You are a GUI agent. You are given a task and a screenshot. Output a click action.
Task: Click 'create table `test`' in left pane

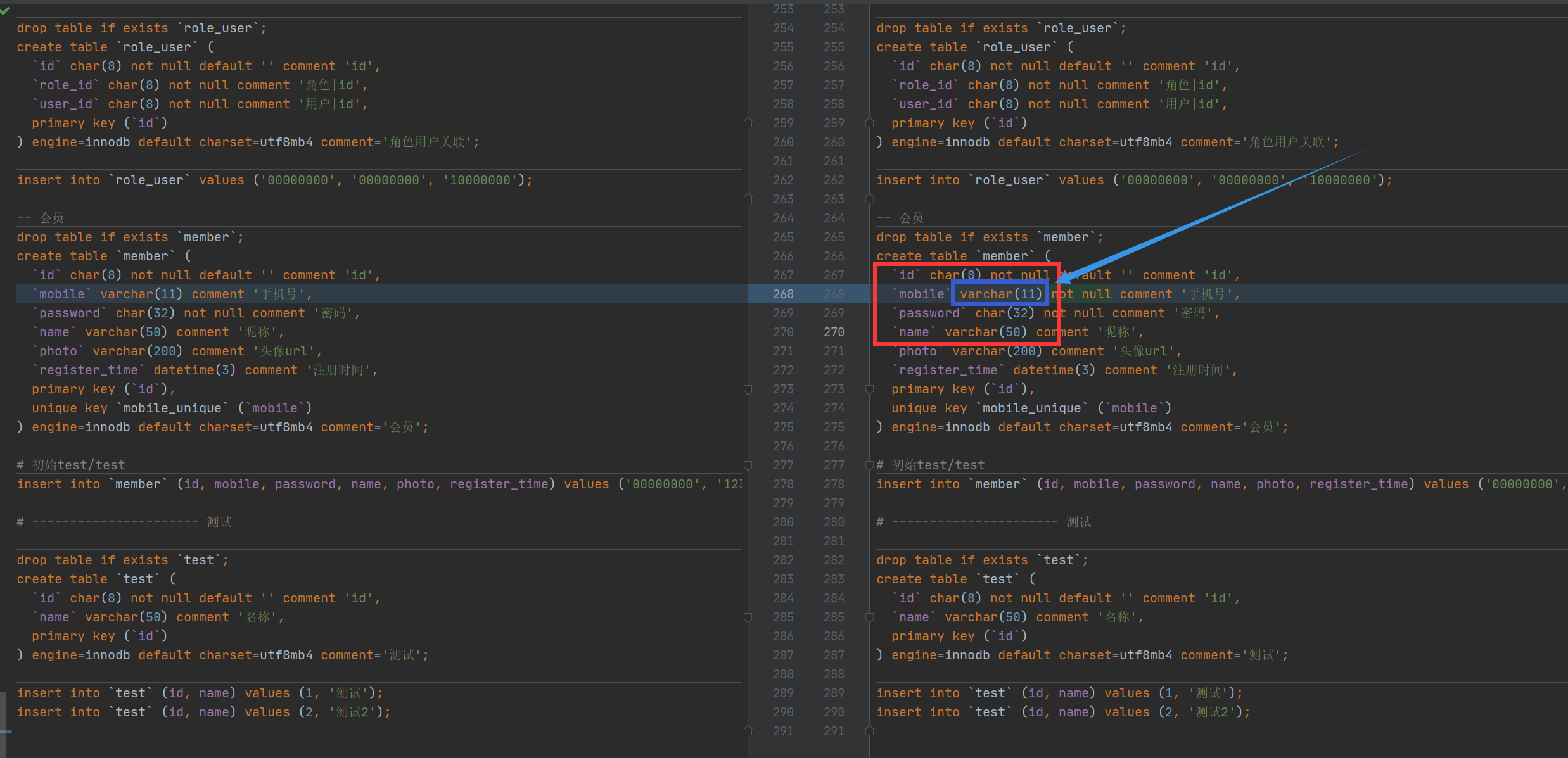pos(96,579)
